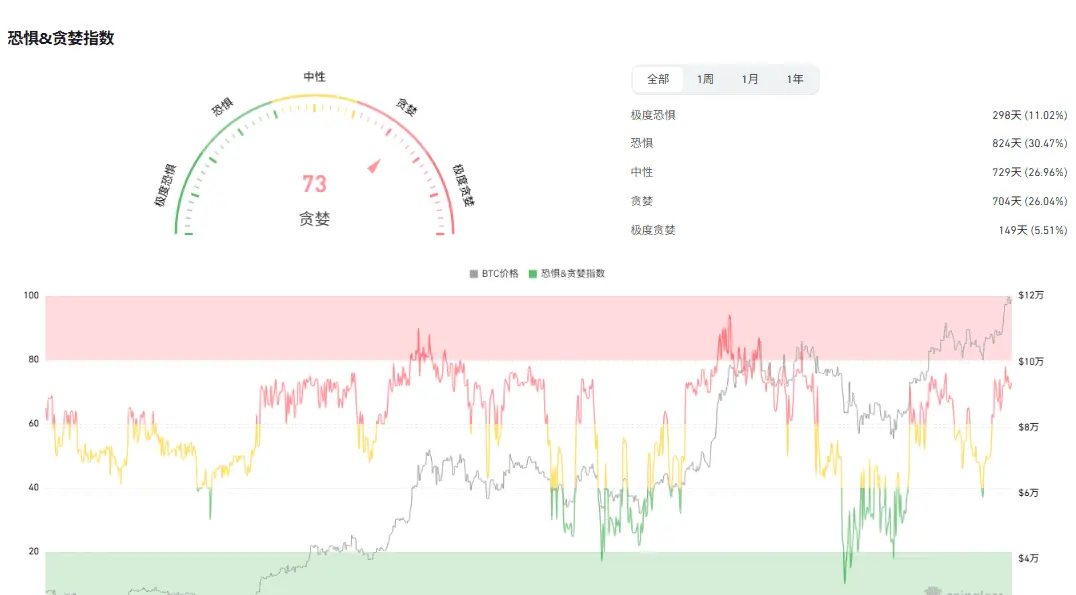Click the value 729天 (26.96%)

pyautogui.click(x=1029, y=172)
